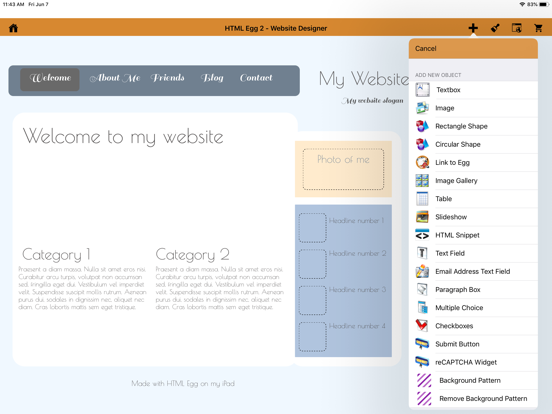This screenshot has width=552, height=414.
Task: Select the Welcome navigation tab
Action: pyautogui.click(x=50, y=80)
